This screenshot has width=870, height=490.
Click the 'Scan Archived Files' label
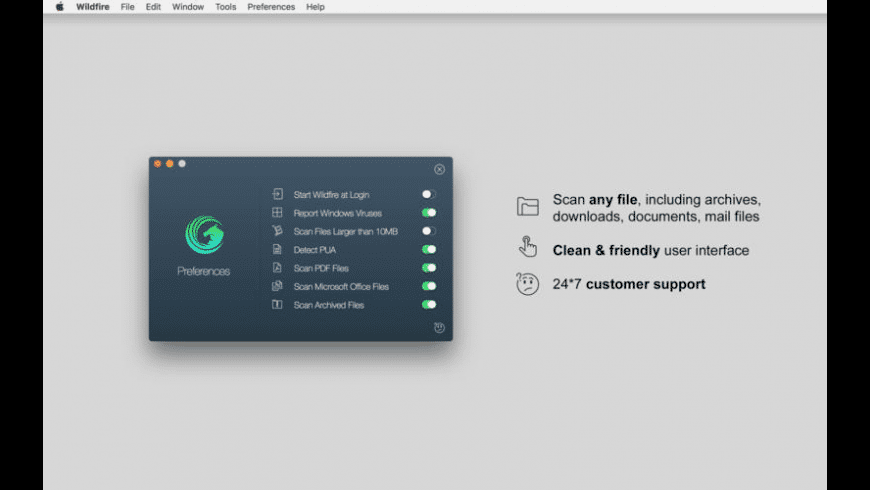tap(329, 305)
